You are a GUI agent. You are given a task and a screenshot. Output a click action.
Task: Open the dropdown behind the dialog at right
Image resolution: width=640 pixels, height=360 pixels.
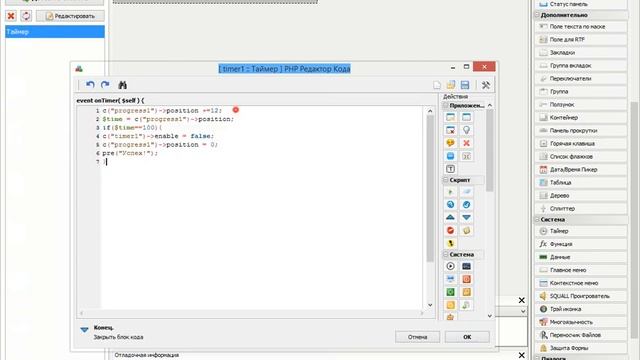click(523, 311)
